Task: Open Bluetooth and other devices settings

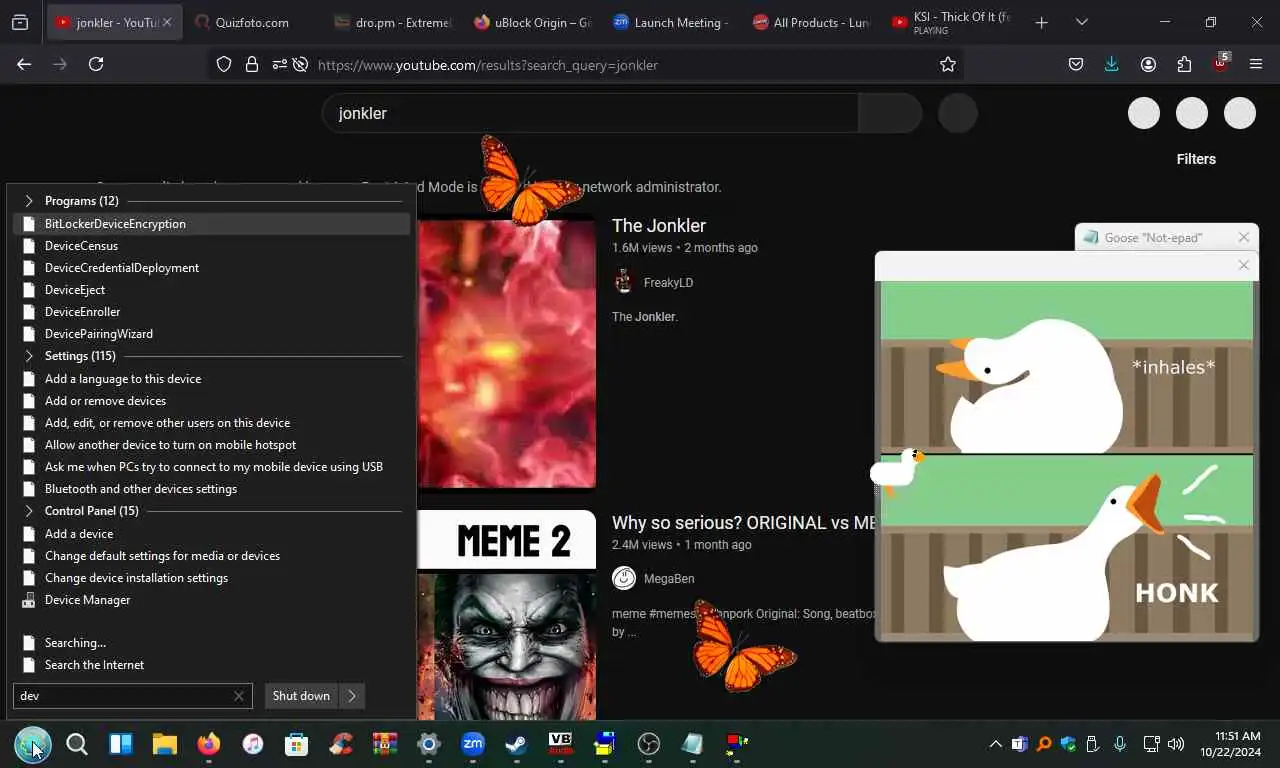Action: click(212, 489)
